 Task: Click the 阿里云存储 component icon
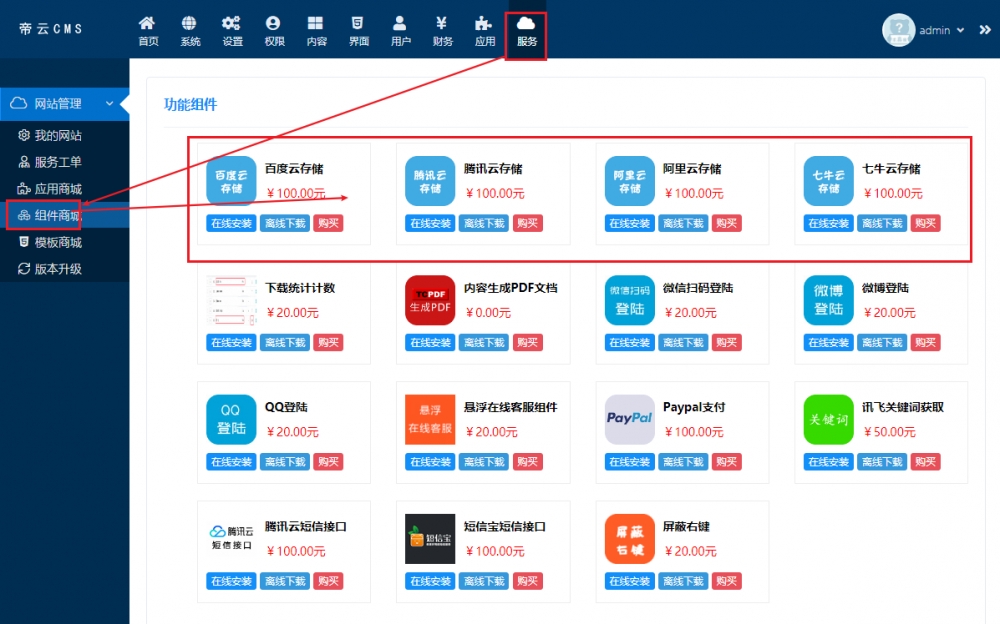629,181
